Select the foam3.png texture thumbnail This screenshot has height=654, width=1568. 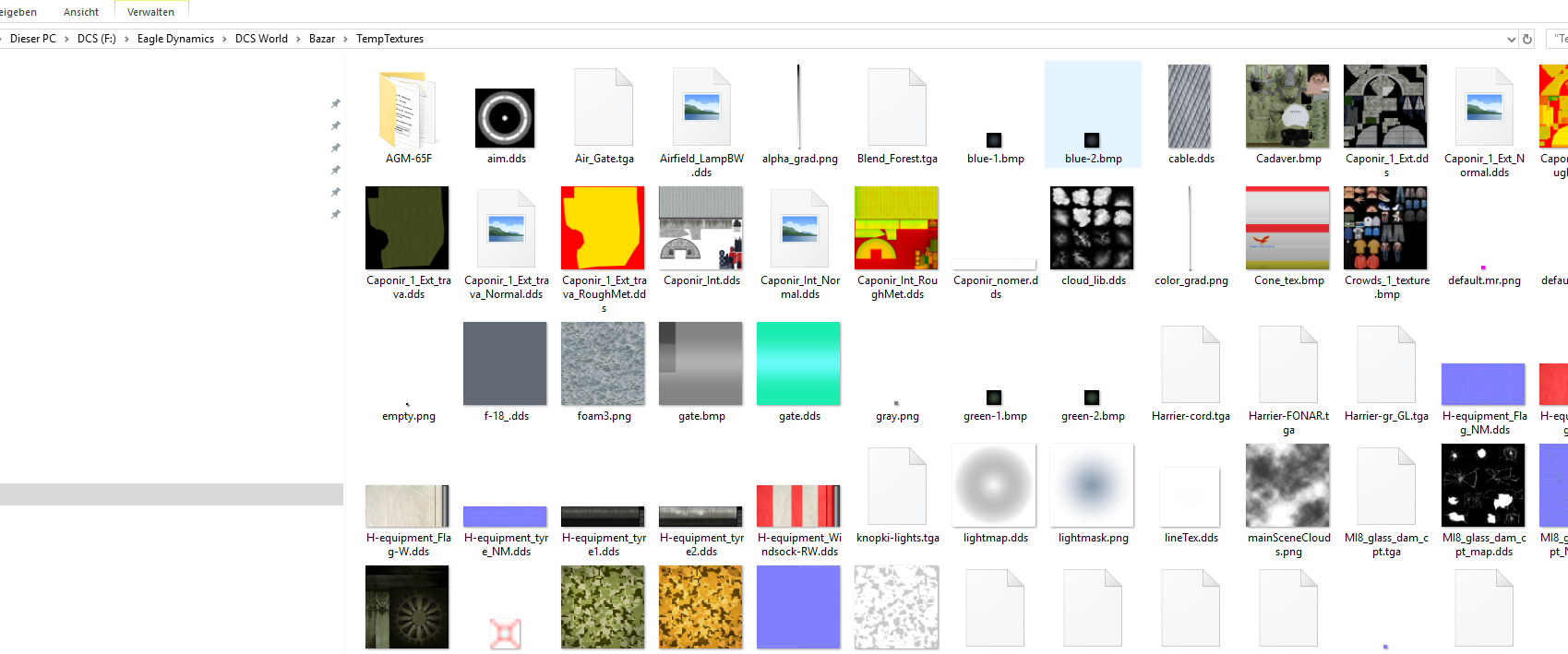(603, 363)
